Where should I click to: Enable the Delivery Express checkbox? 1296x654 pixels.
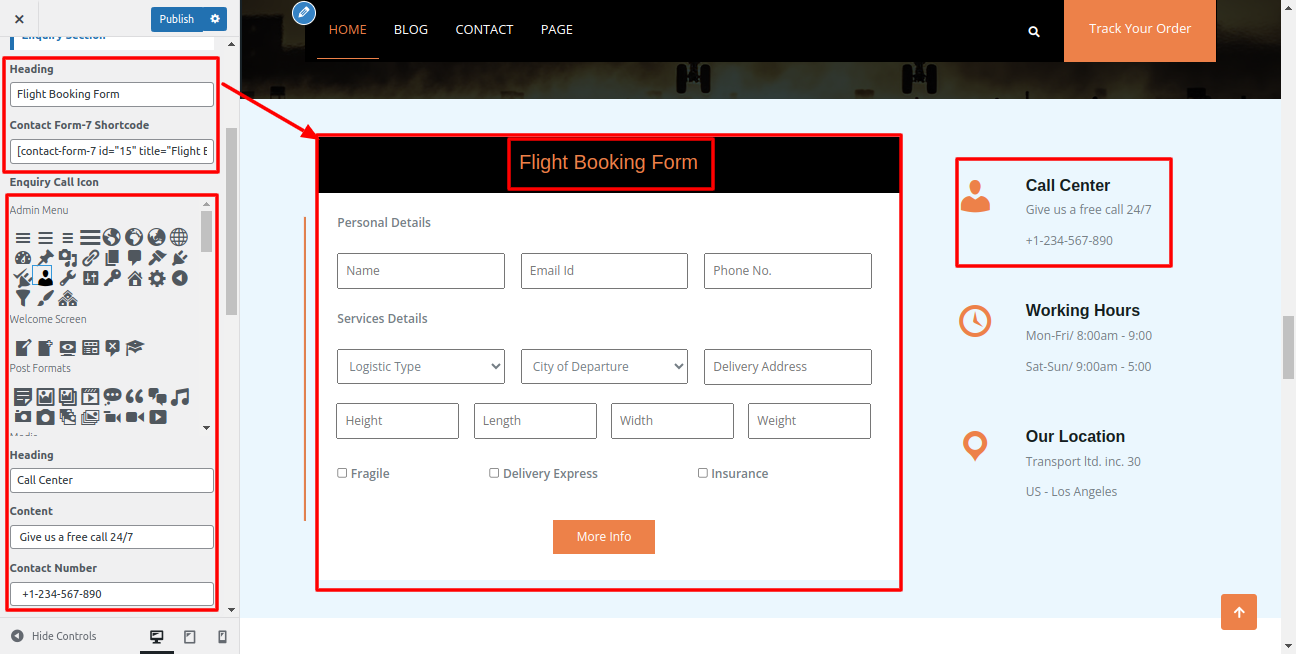pyautogui.click(x=494, y=473)
